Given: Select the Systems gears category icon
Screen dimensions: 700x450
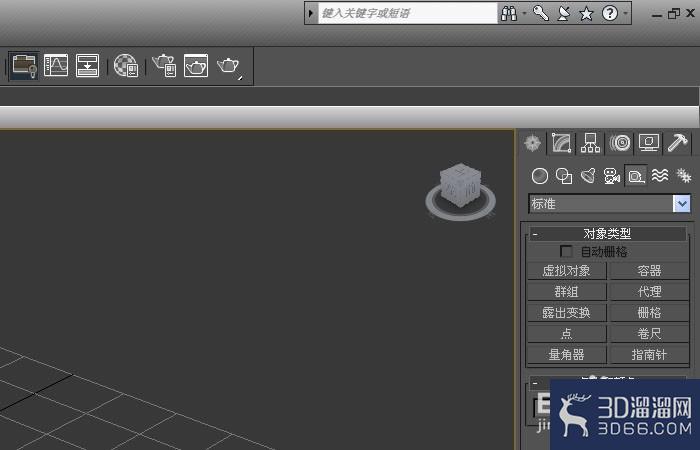Looking at the screenshot, I should (683, 176).
